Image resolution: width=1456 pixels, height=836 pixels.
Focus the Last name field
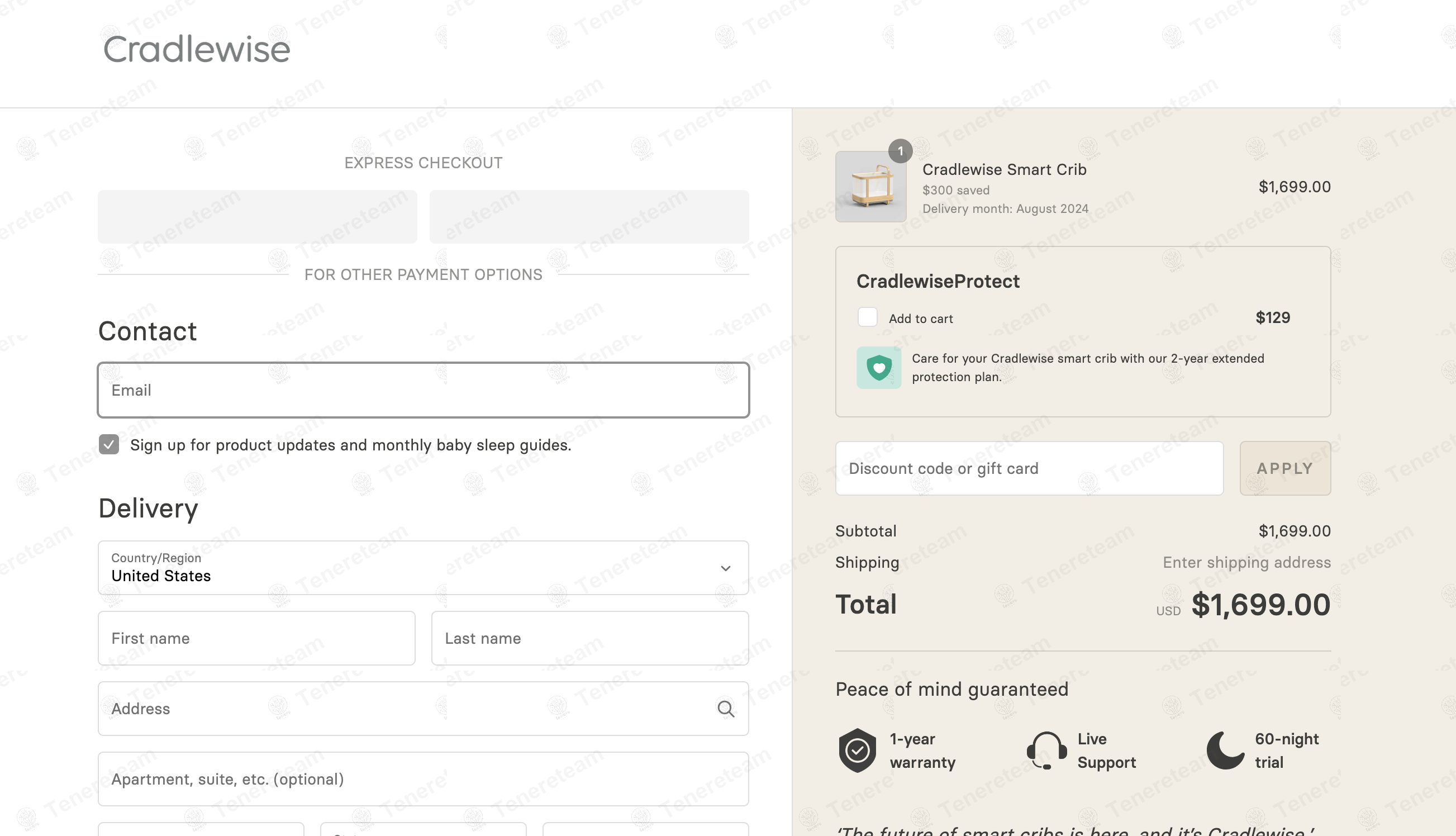pyautogui.click(x=590, y=638)
